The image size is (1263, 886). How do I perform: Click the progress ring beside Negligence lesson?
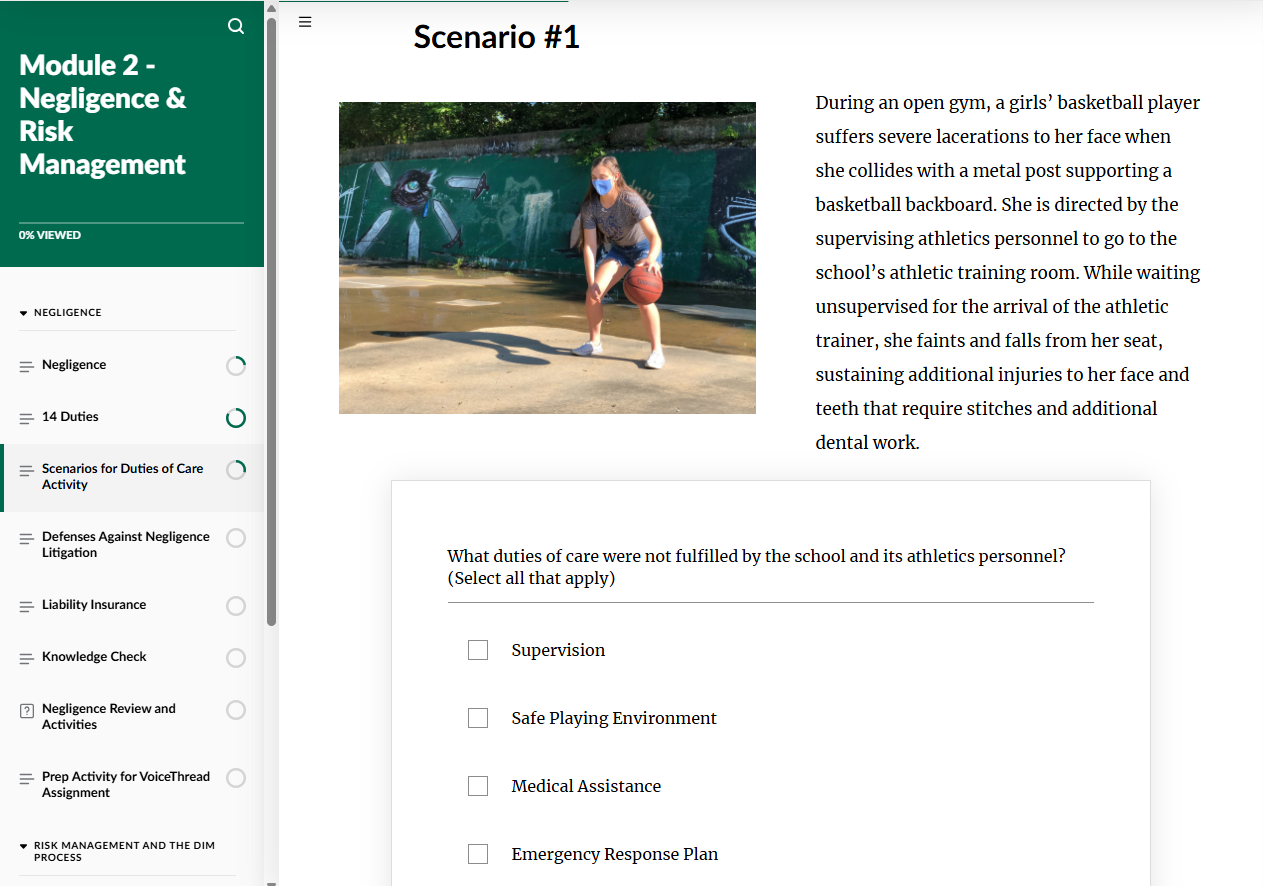click(x=236, y=365)
